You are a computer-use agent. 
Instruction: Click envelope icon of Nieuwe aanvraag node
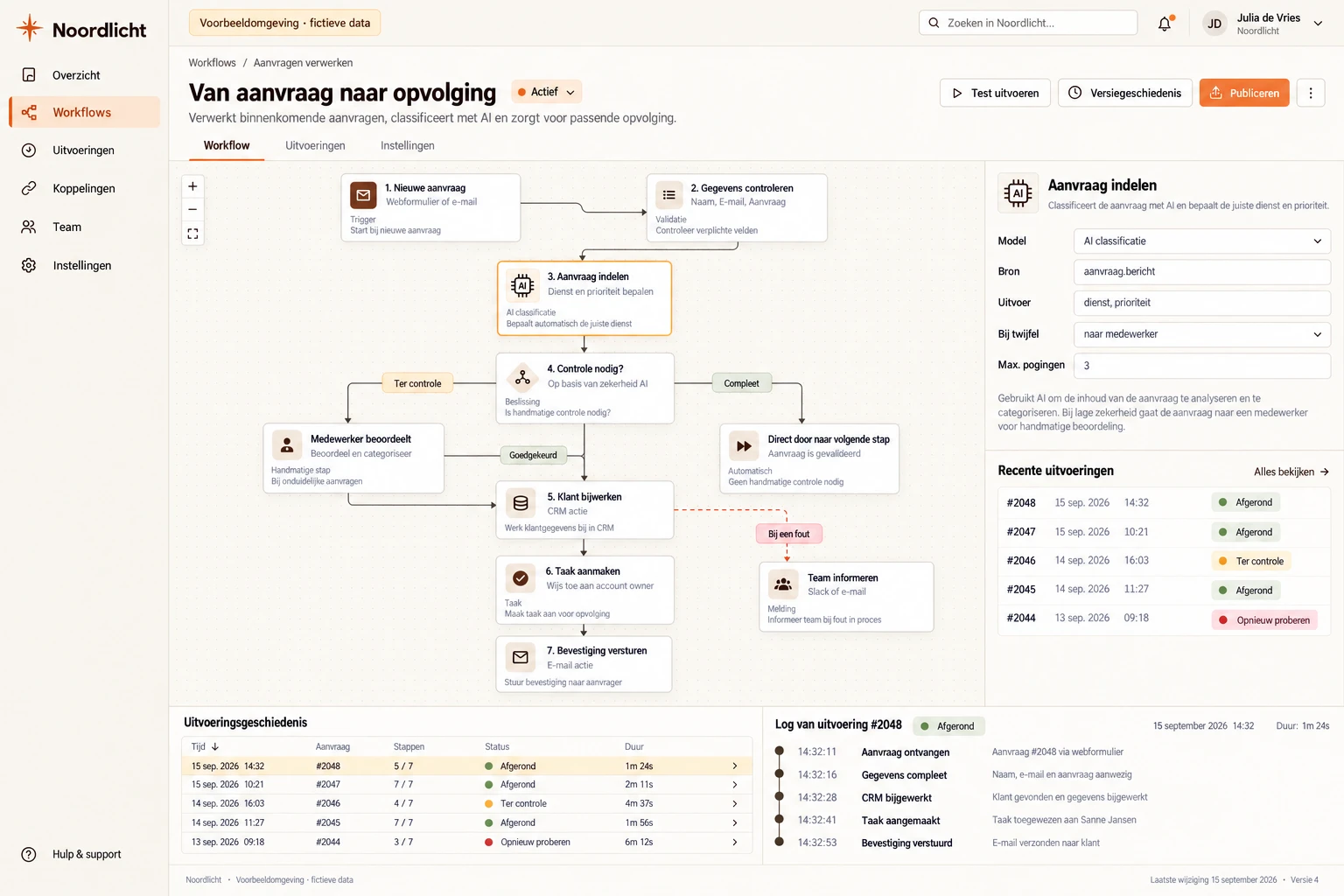[x=363, y=195]
